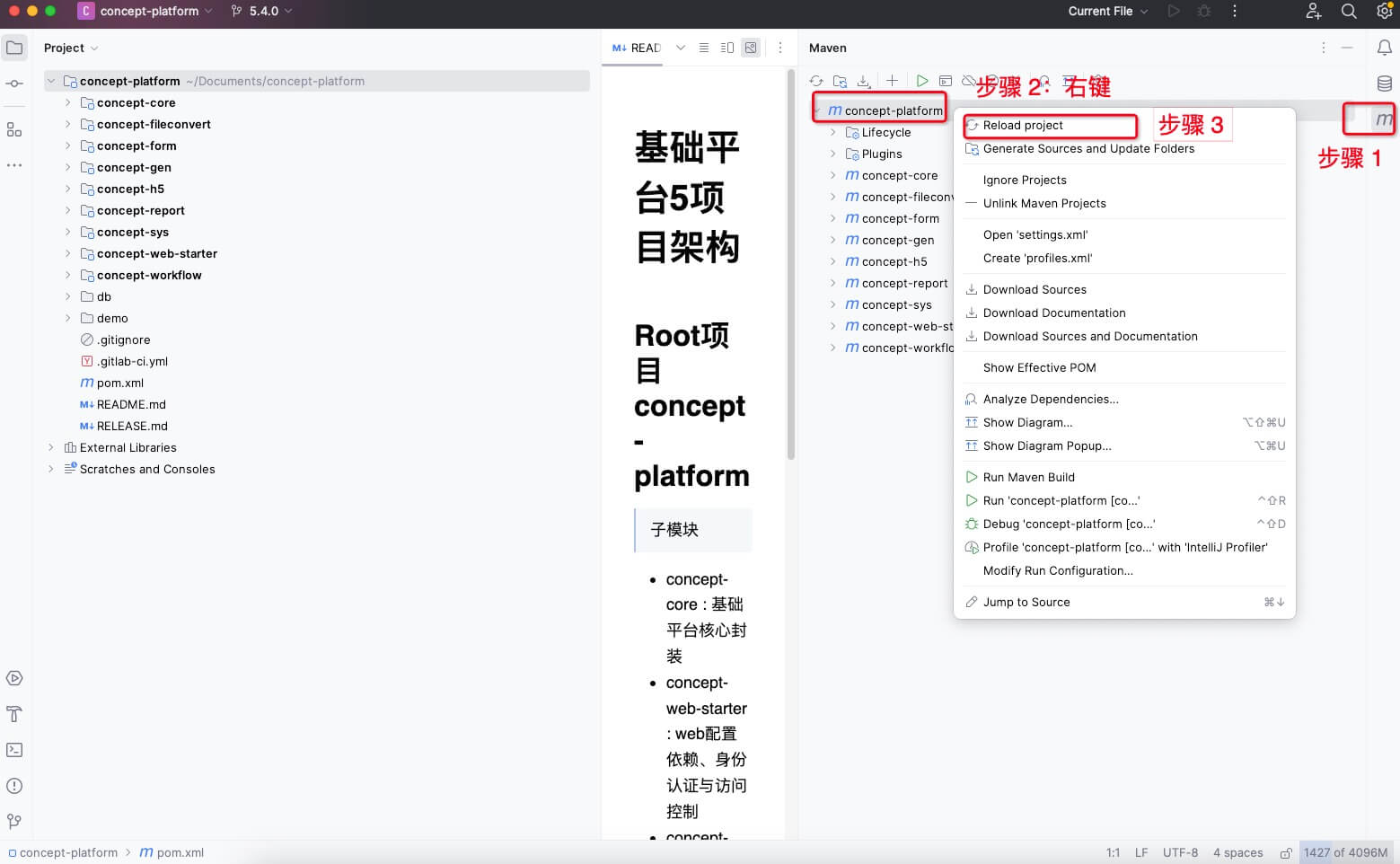The height and width of the screenshot is (864, 1400).
Task: Click Generate Sources and Update Folders toolbar icon
Action: pos(840,81)
